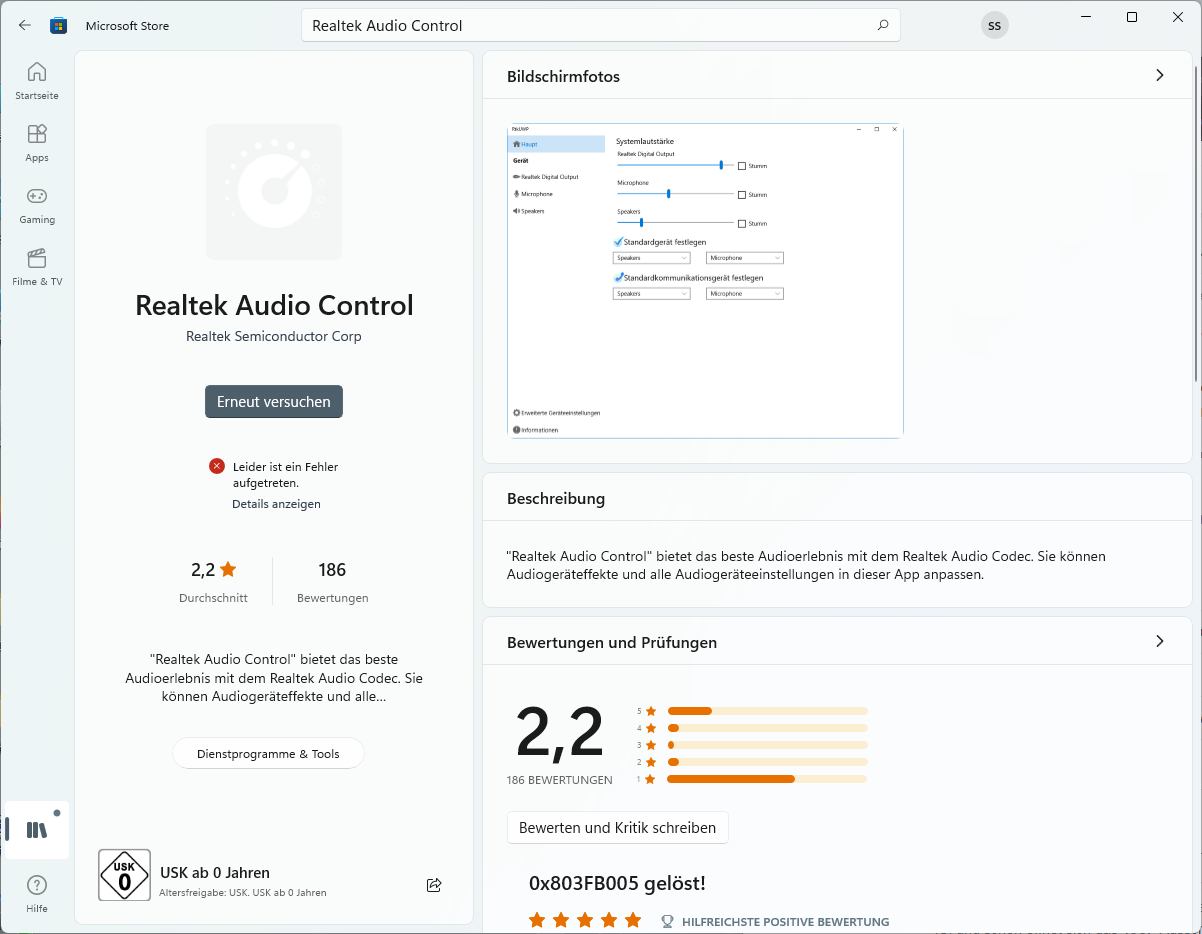Click the 2,2 Durchschnitt rating
This screenshot has width=1202, height=934.
tap(213, 581)
